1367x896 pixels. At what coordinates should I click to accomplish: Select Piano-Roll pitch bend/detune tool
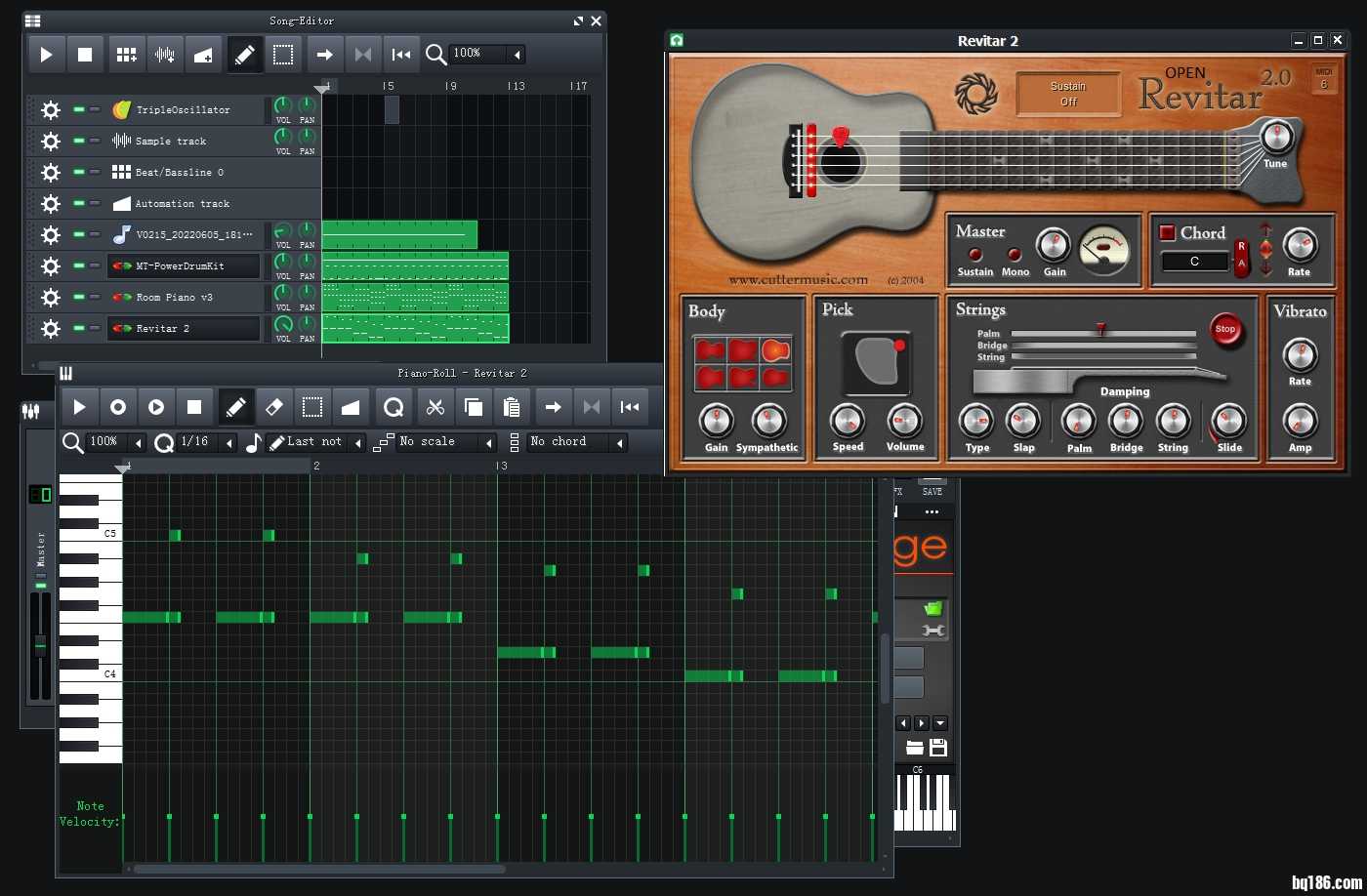(351, 407)
